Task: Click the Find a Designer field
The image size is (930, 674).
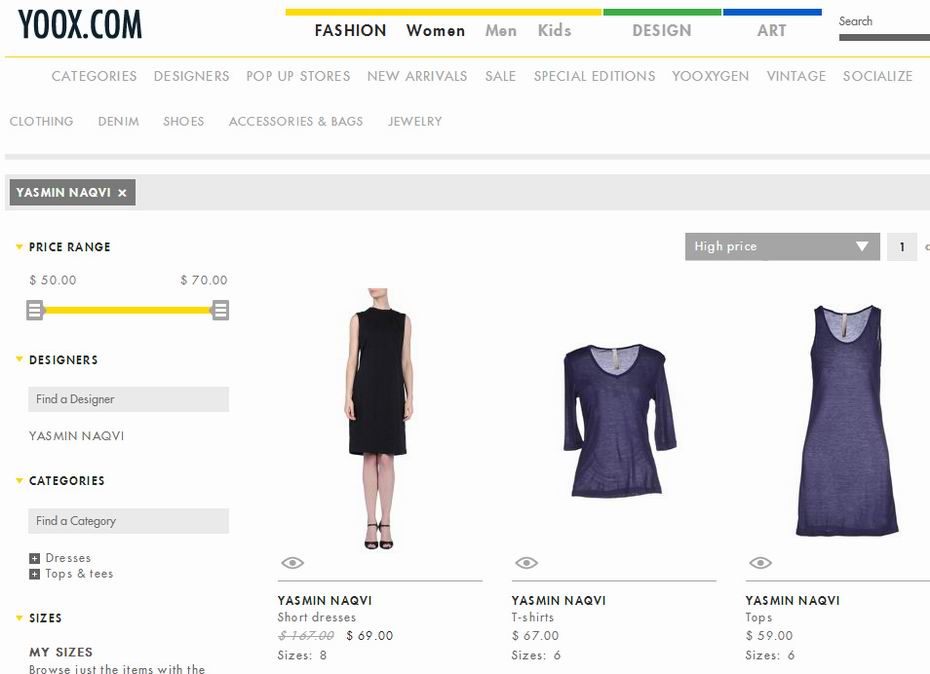Action: (128, 399)
